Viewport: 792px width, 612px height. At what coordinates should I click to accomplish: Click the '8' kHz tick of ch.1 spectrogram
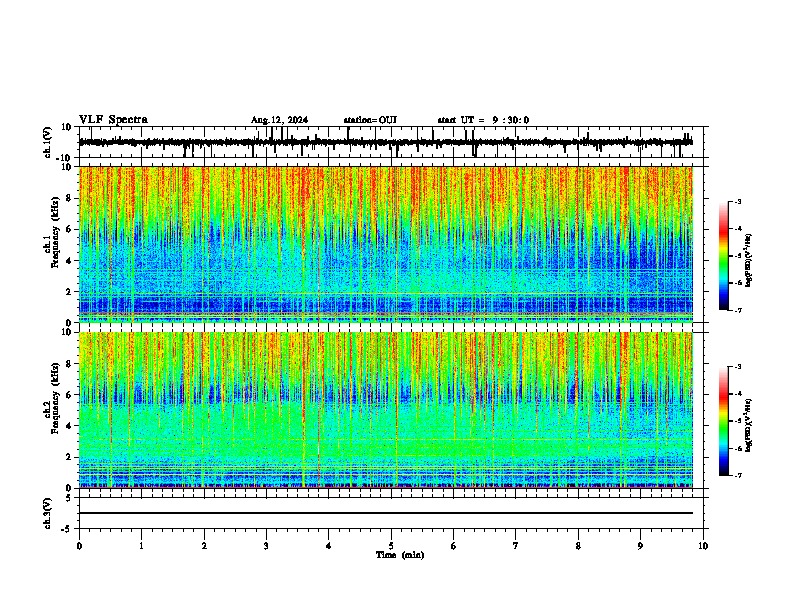(69, 198)
